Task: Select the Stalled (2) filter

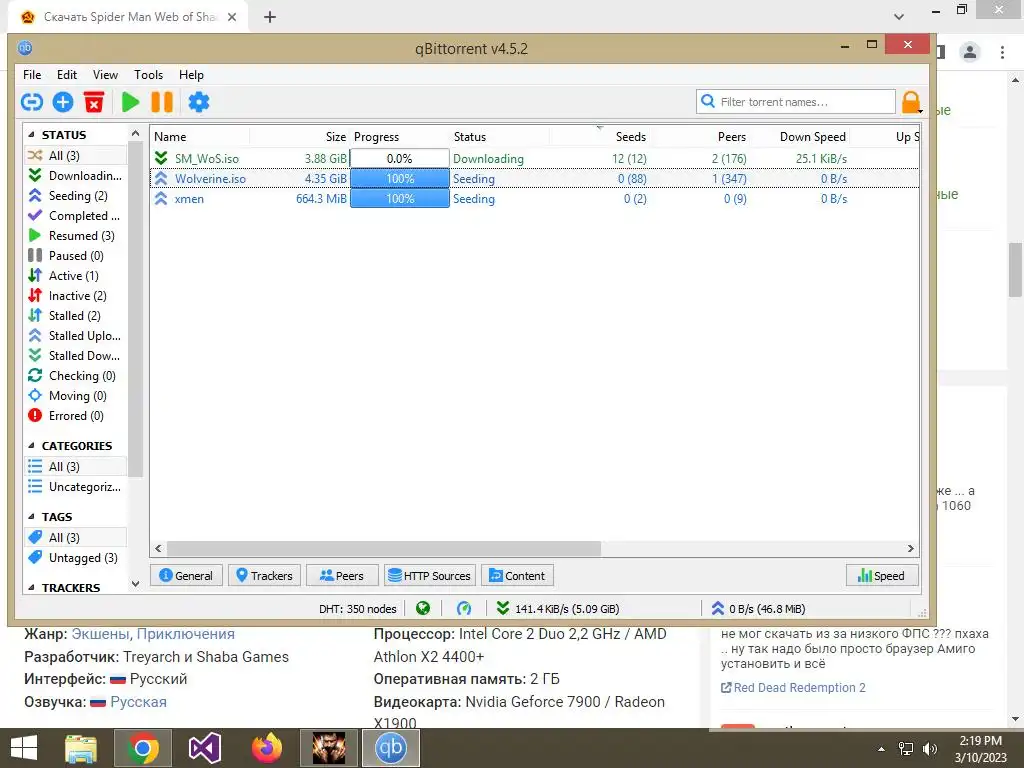Action: 76,316
